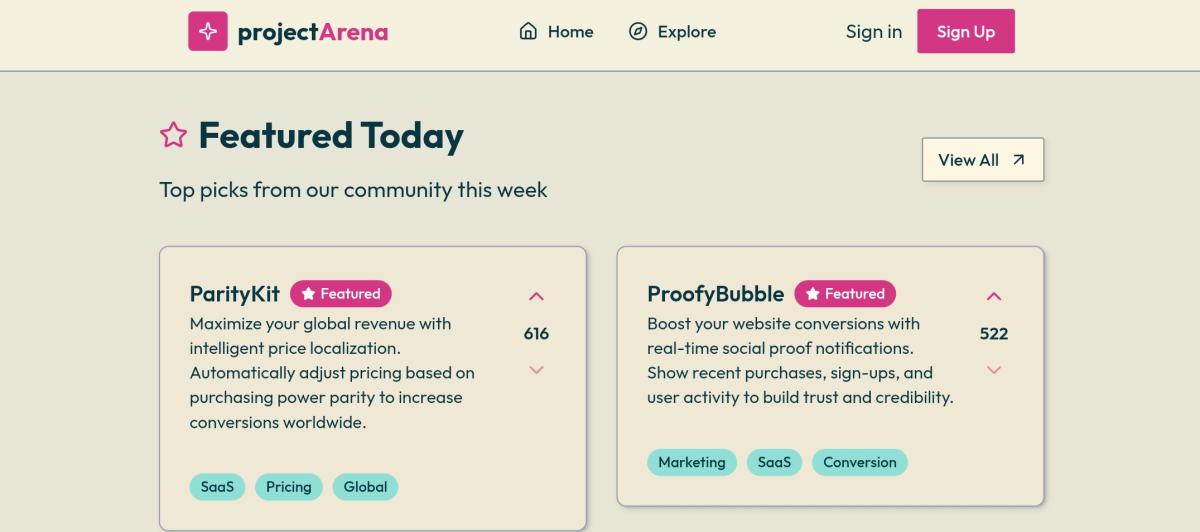Image resolution: width=1200 pixels, height=532 pixels.
Task: Click the star icon beside Featured Today
Action: tap(174, 135)
